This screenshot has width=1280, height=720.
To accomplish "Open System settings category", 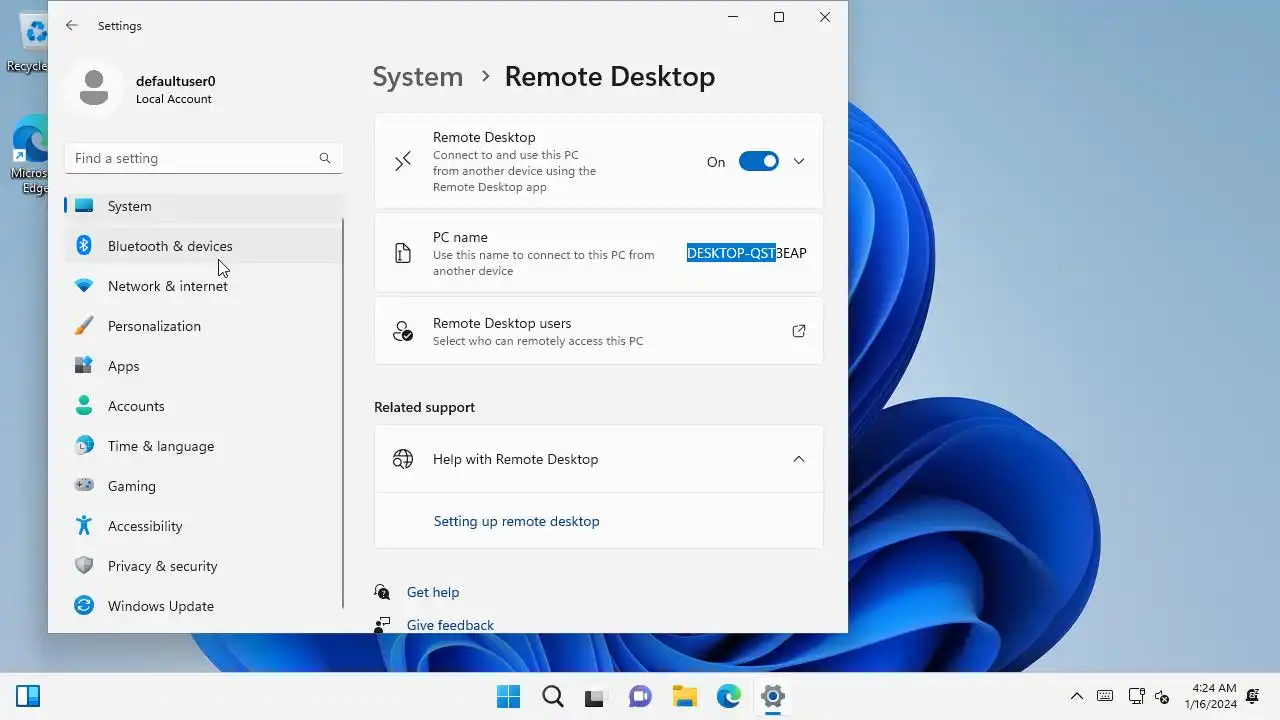I will pyautogui.click(x=204, y=206).
